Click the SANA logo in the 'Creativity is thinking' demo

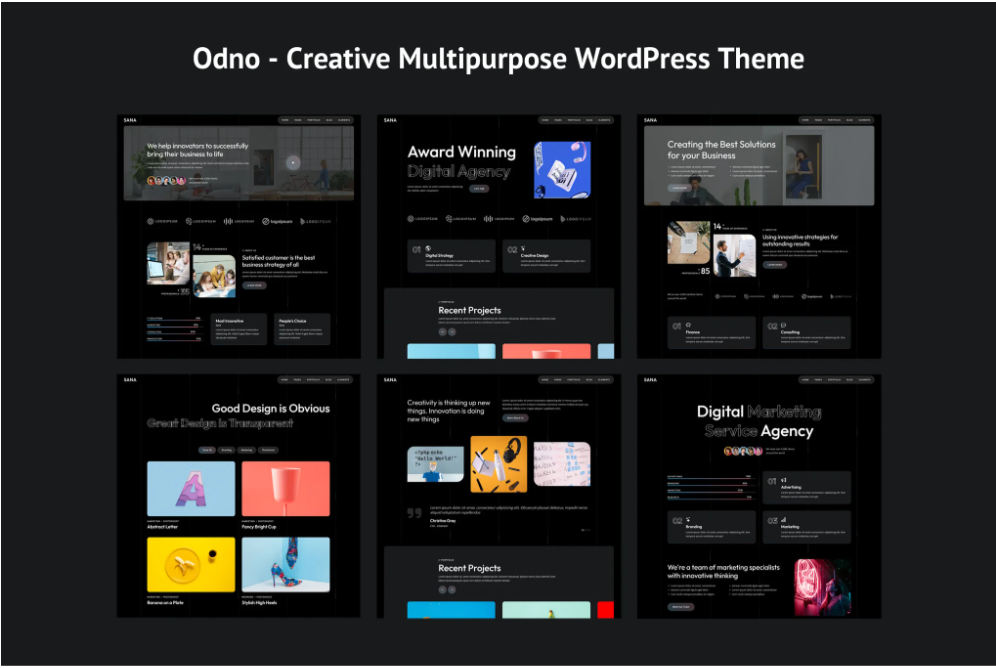pos(390,380)
